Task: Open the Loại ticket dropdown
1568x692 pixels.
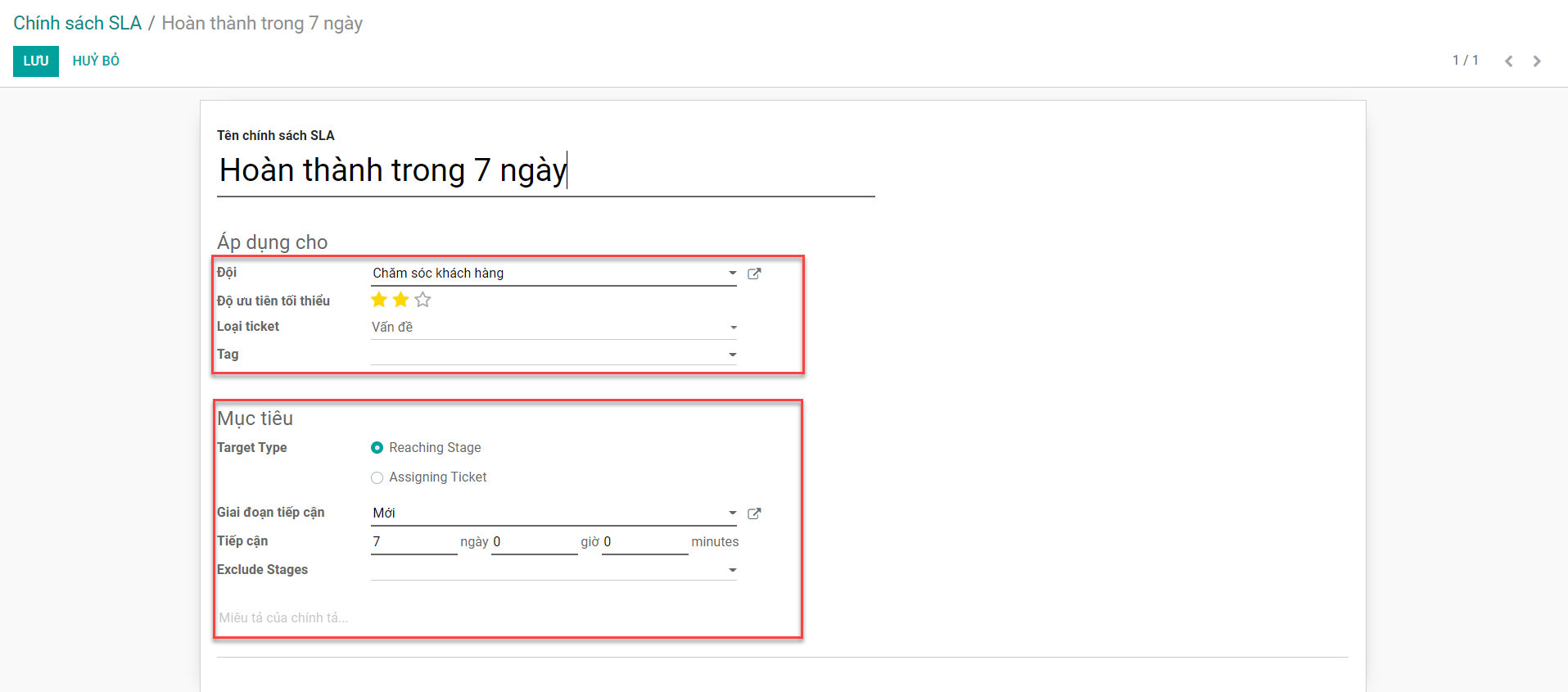Action: (733, 328)
